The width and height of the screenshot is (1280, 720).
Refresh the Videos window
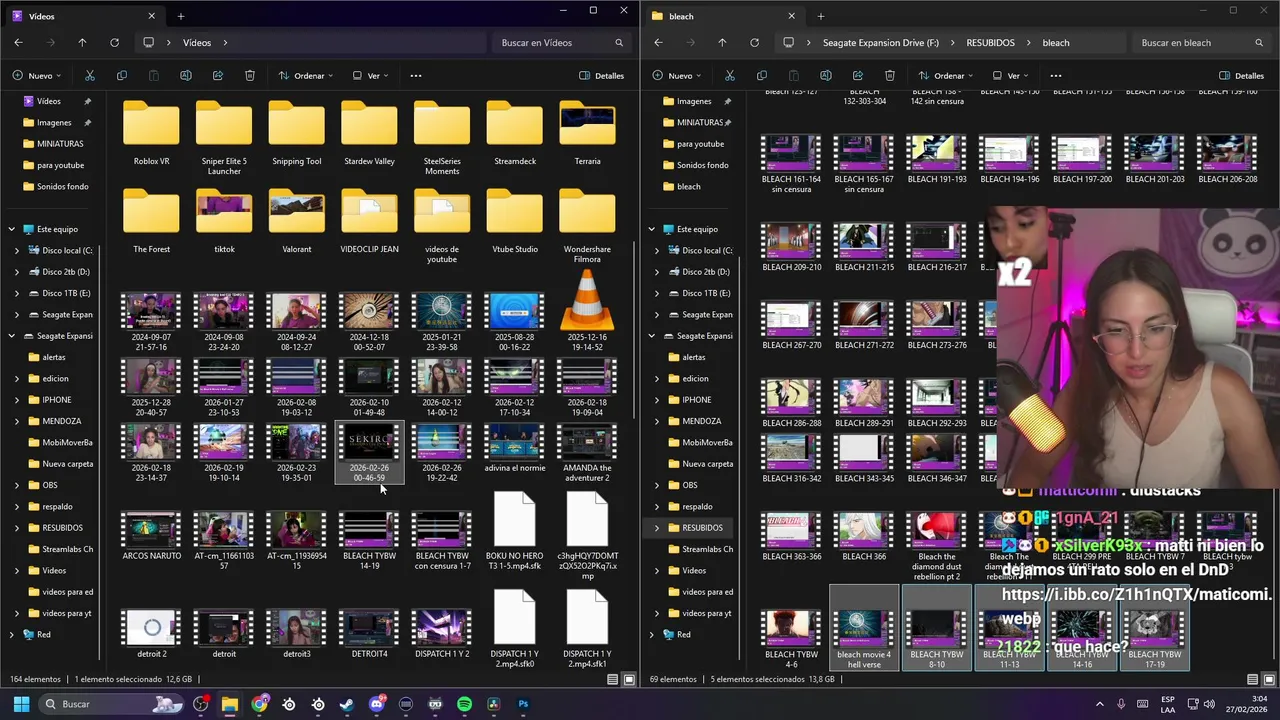pos(114,42)
